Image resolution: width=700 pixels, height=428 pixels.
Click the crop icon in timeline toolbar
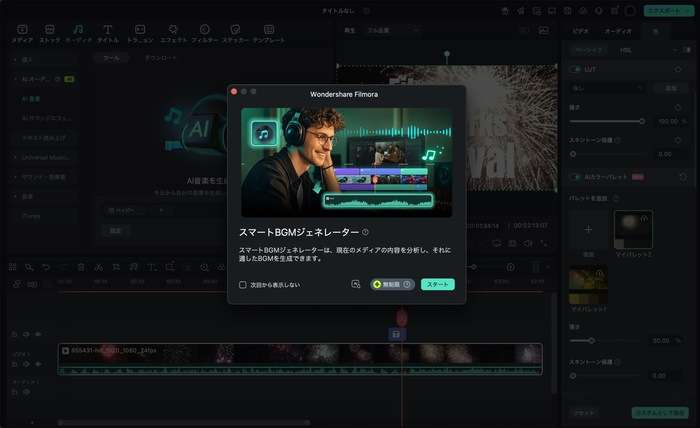tap(116, 267)
